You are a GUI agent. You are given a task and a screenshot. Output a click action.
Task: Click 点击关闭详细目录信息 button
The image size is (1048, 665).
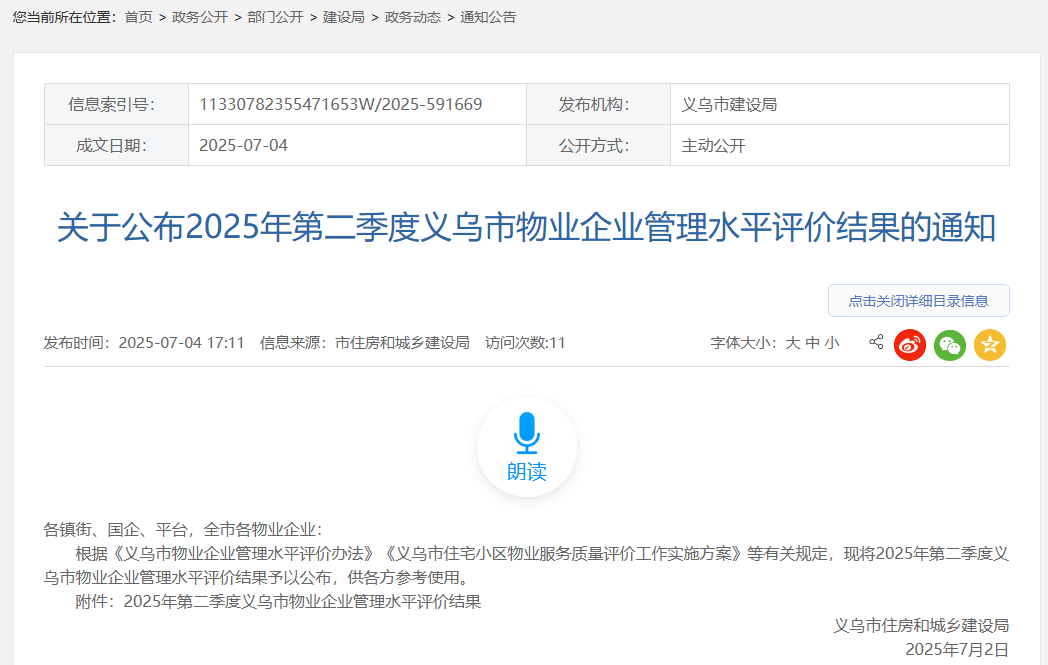(918, 301)
